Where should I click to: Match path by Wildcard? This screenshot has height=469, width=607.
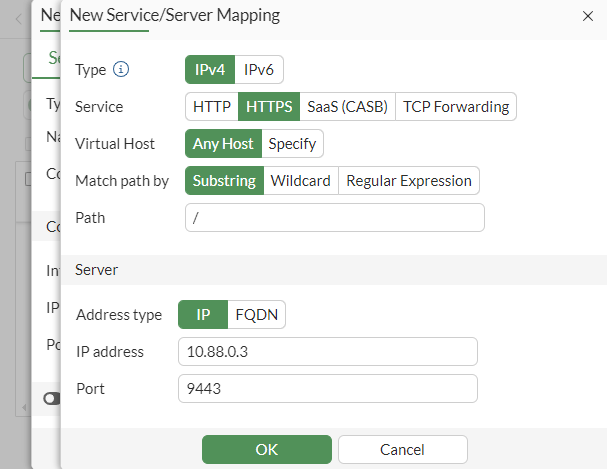coord(301,181)
